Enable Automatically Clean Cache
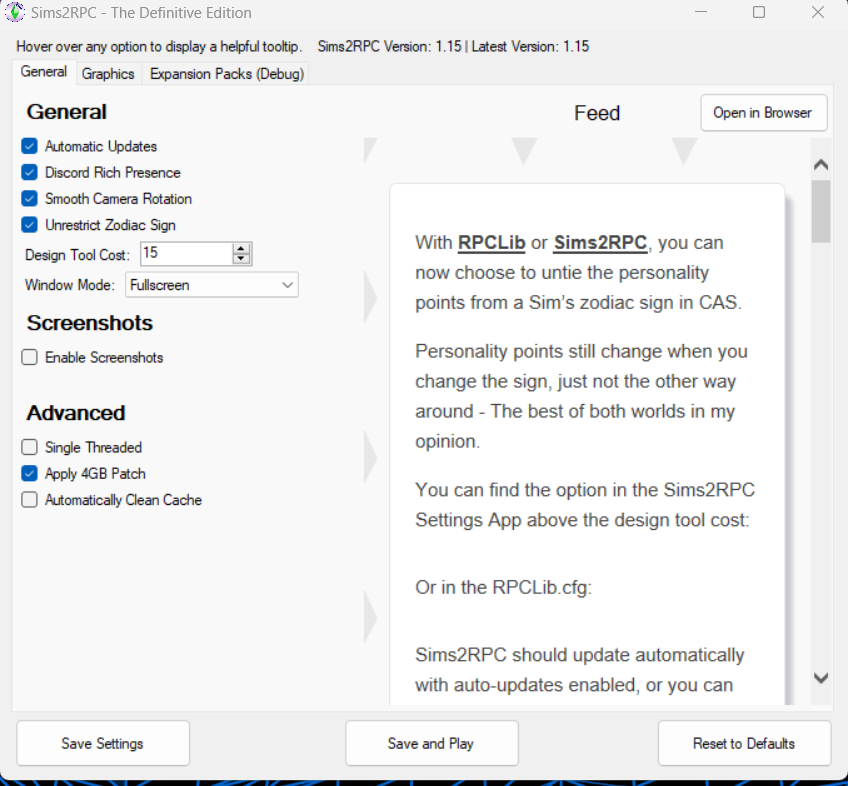The height and width of the screenshot is (786, 848). pyautogui.click(x=30, y=500)
